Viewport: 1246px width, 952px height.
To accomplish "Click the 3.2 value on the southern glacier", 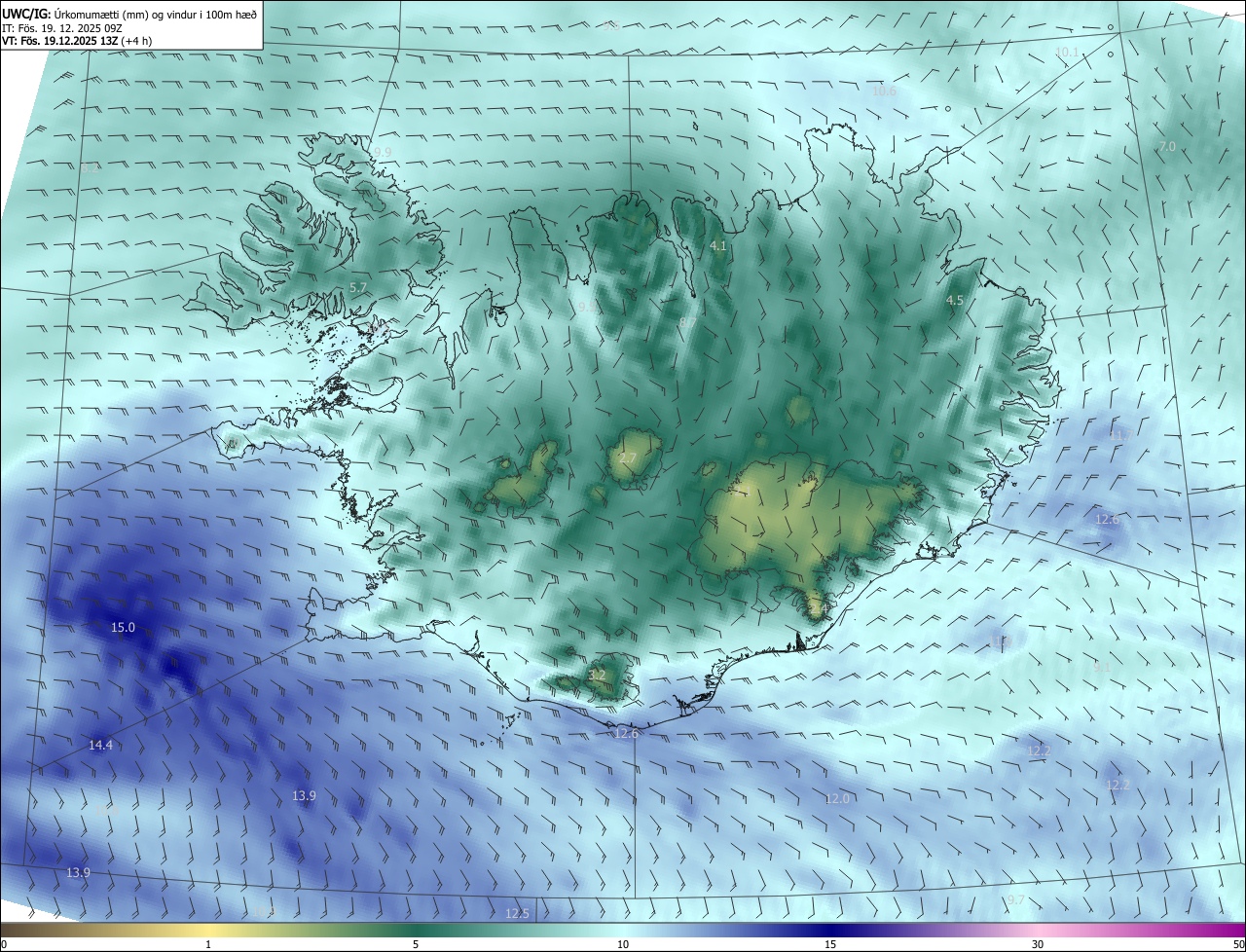I will [x=597, y=675].
